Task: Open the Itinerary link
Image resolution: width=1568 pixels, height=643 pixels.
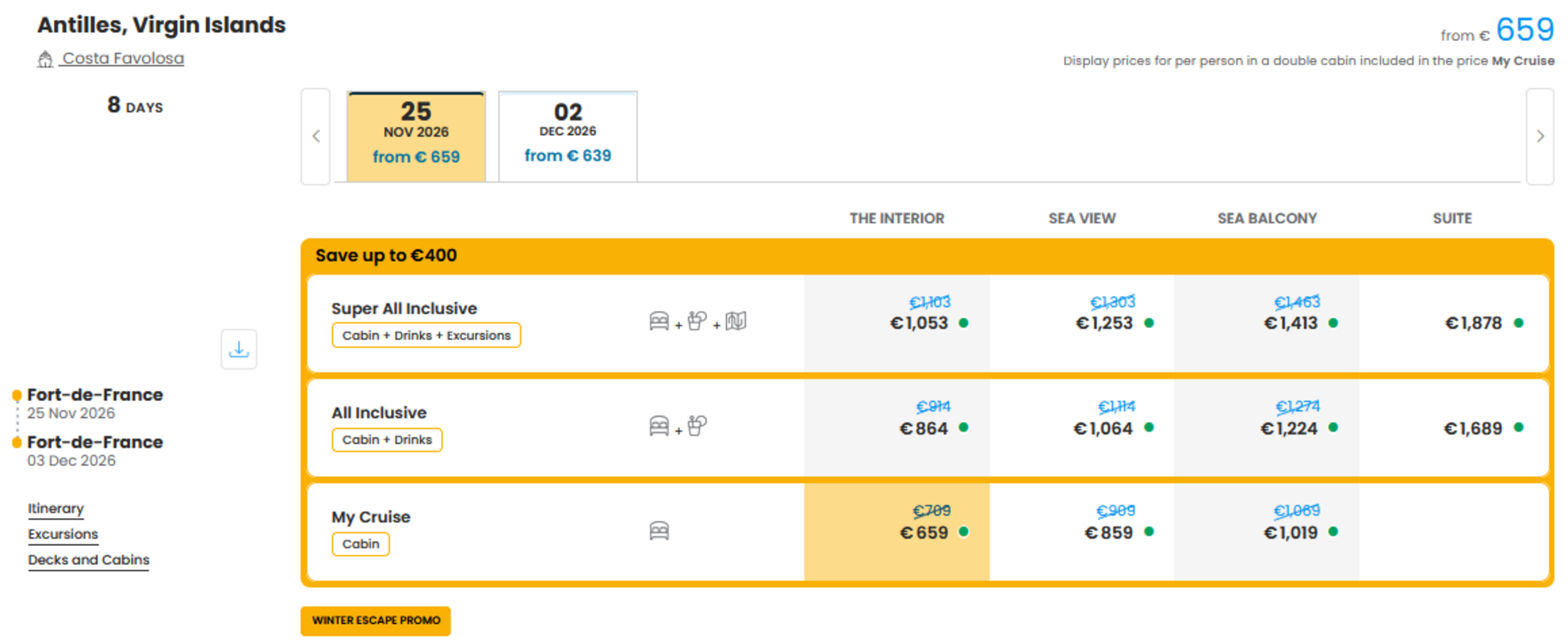Action: [x=55, y=509]
